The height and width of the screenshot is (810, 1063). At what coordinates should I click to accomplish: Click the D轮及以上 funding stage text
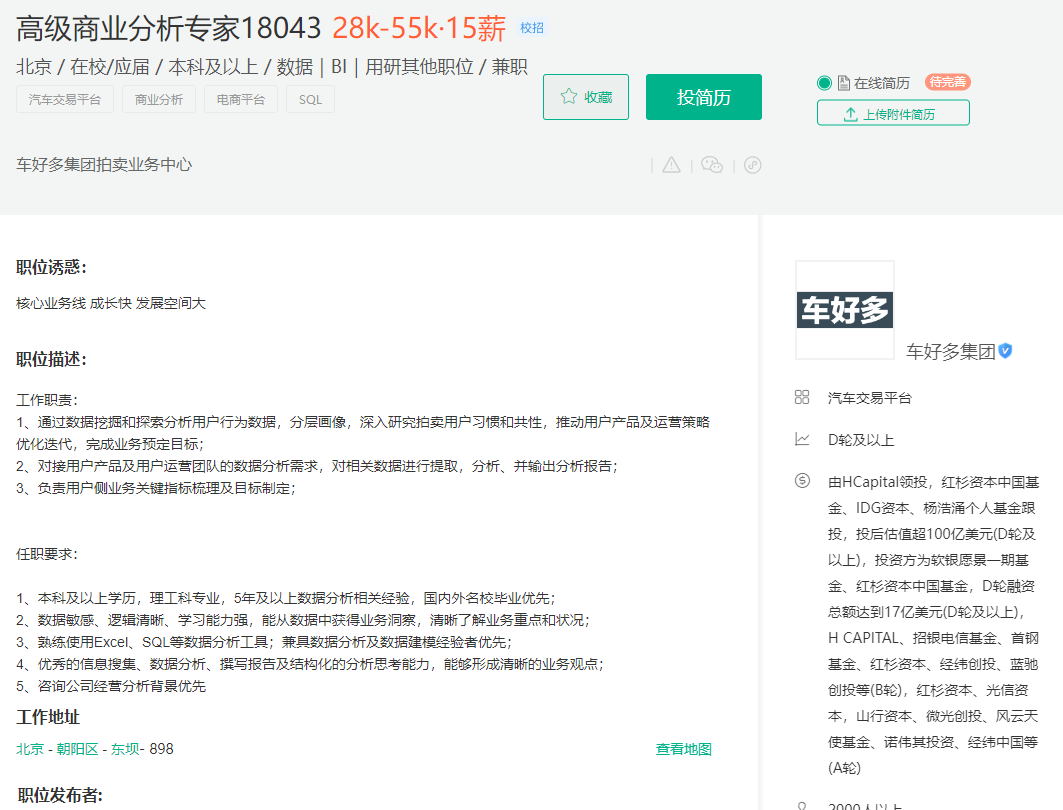[x=861, y=440]
